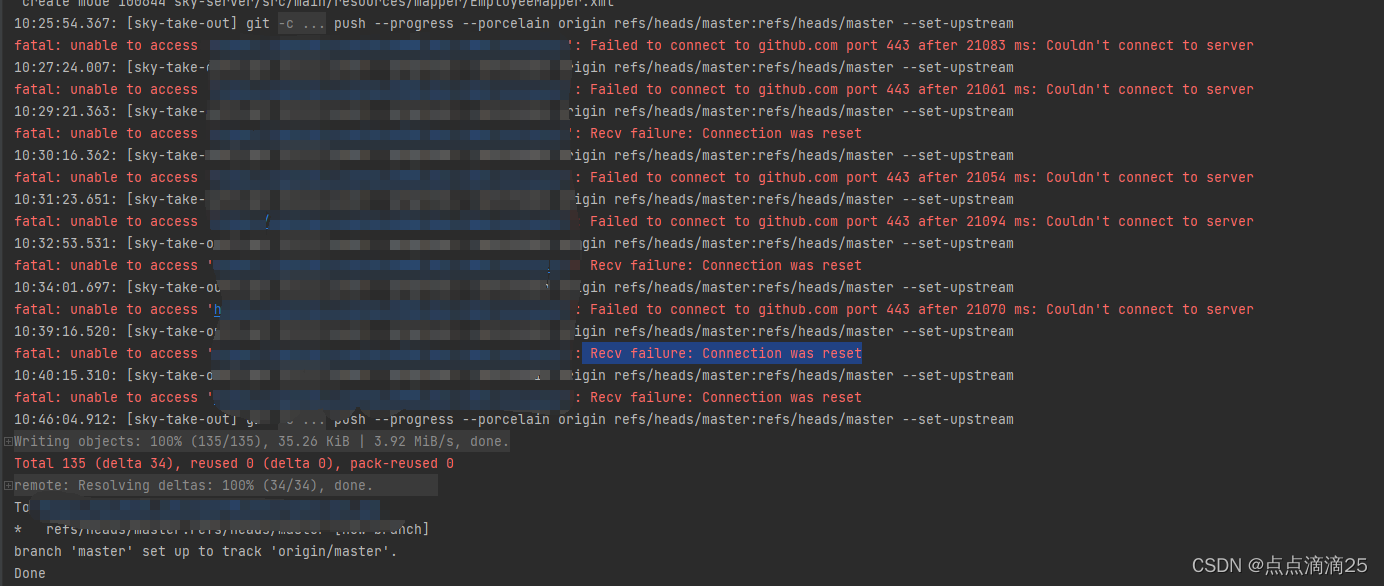Click the 'Done' line at the bottom
The width and height of the screenshot is (1384, 586).
click(29, 573)
